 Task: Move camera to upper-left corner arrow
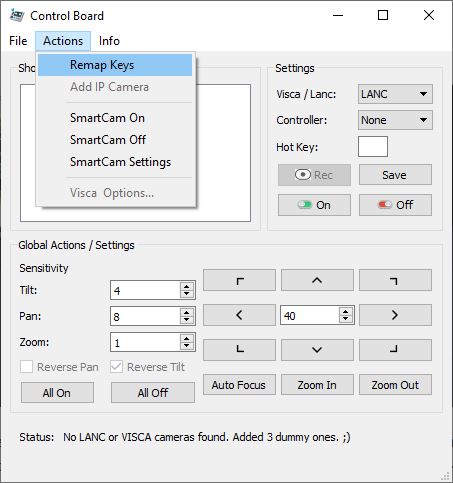click(239, 280)
